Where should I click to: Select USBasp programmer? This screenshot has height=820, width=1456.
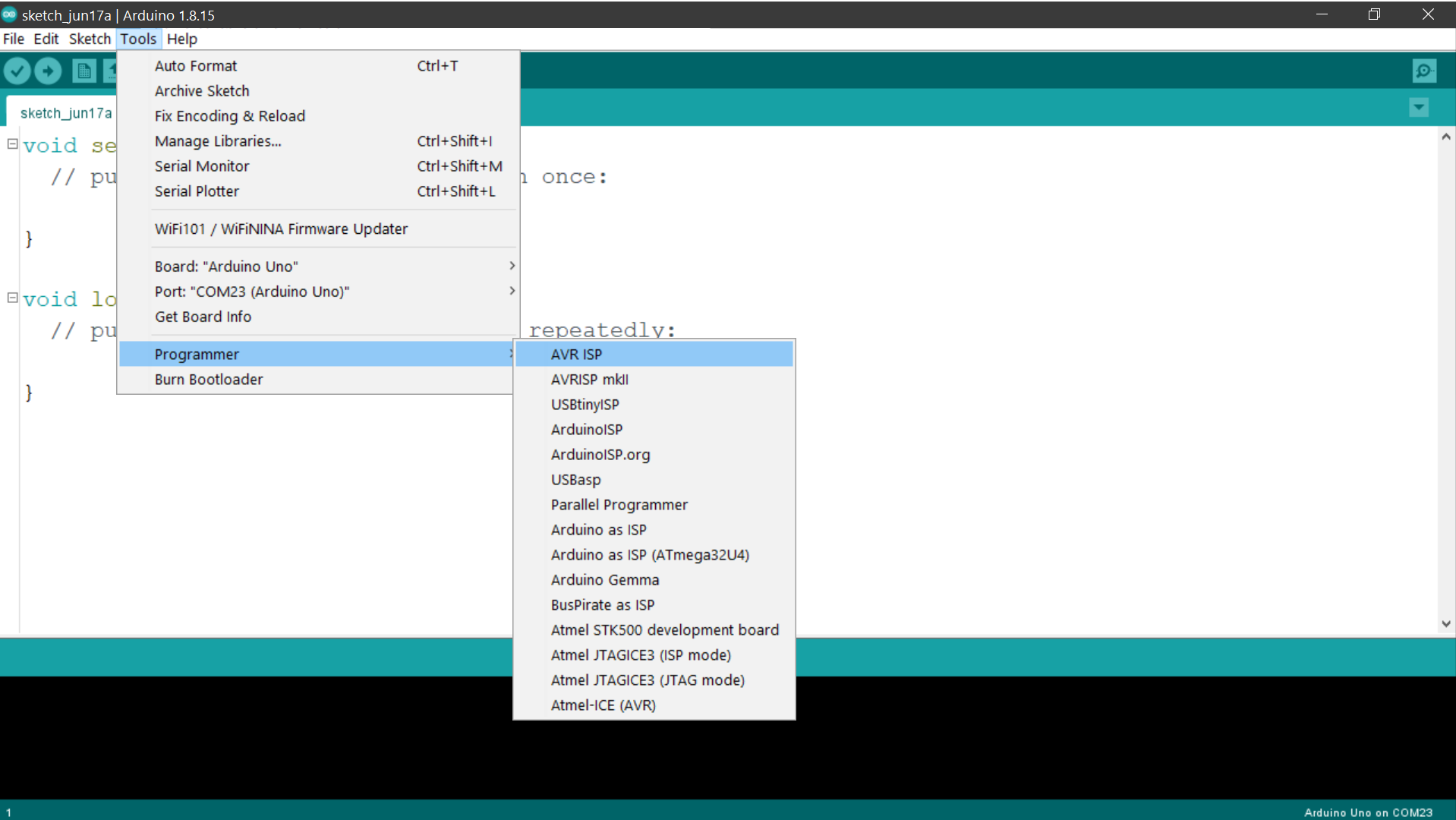click(x=654, y=480)
